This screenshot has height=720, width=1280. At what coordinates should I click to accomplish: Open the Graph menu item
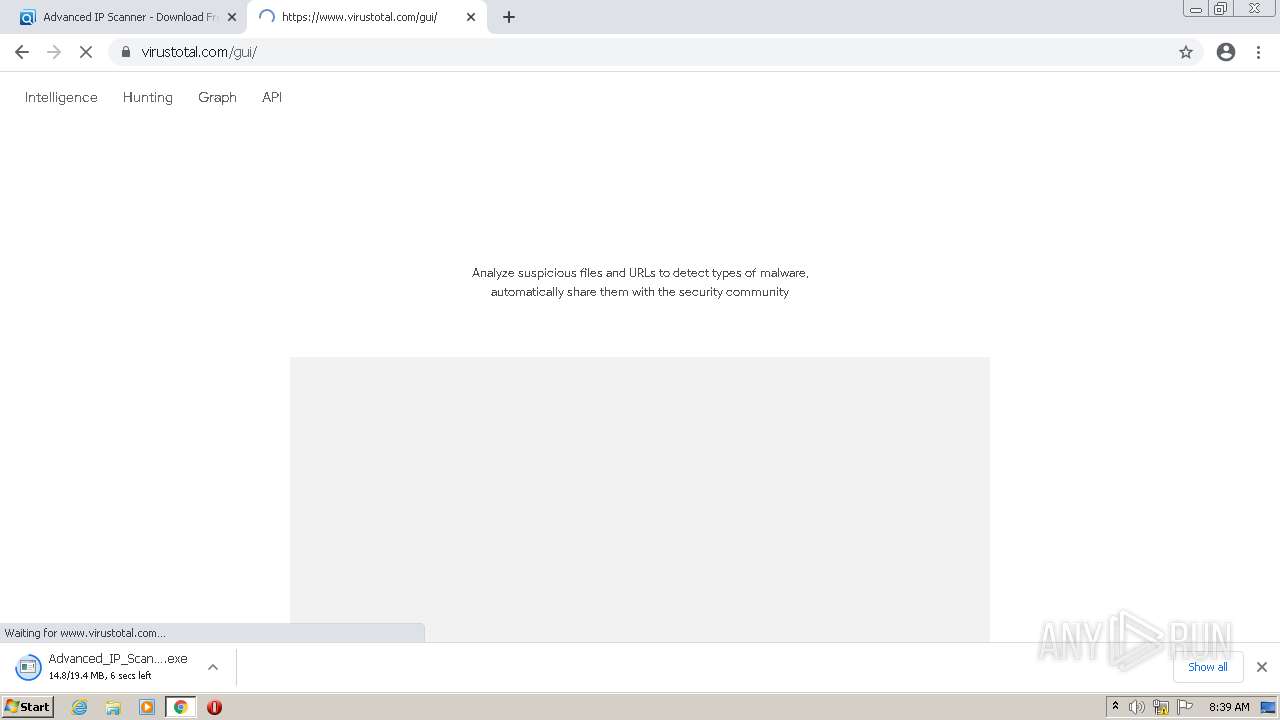(217, 97)
